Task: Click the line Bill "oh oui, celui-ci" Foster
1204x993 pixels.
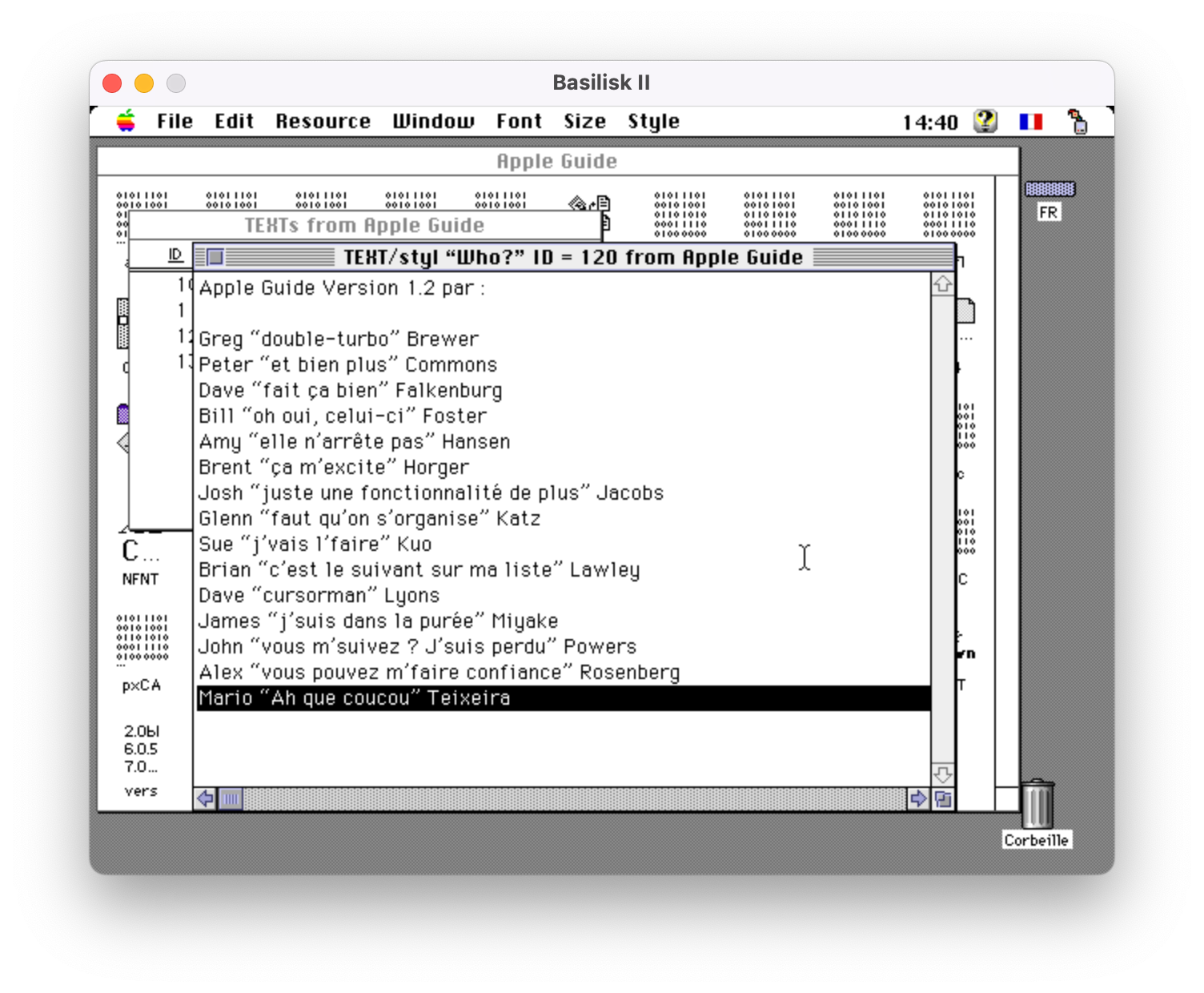Action: point(343,416)
